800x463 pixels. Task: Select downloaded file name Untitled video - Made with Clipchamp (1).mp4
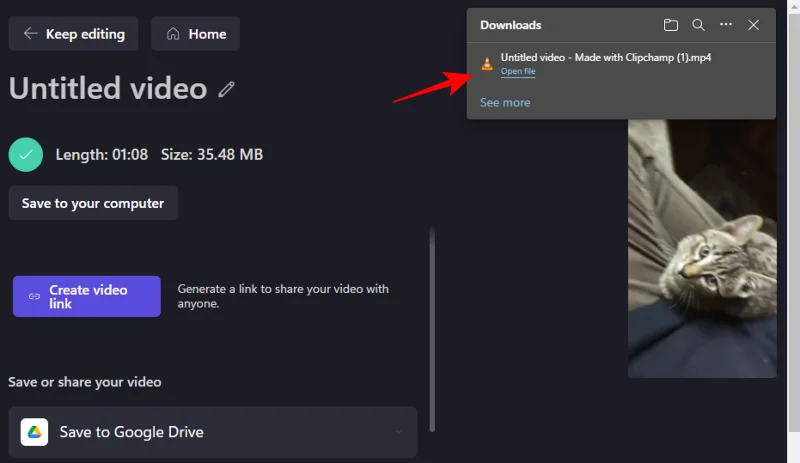[606, 58]
